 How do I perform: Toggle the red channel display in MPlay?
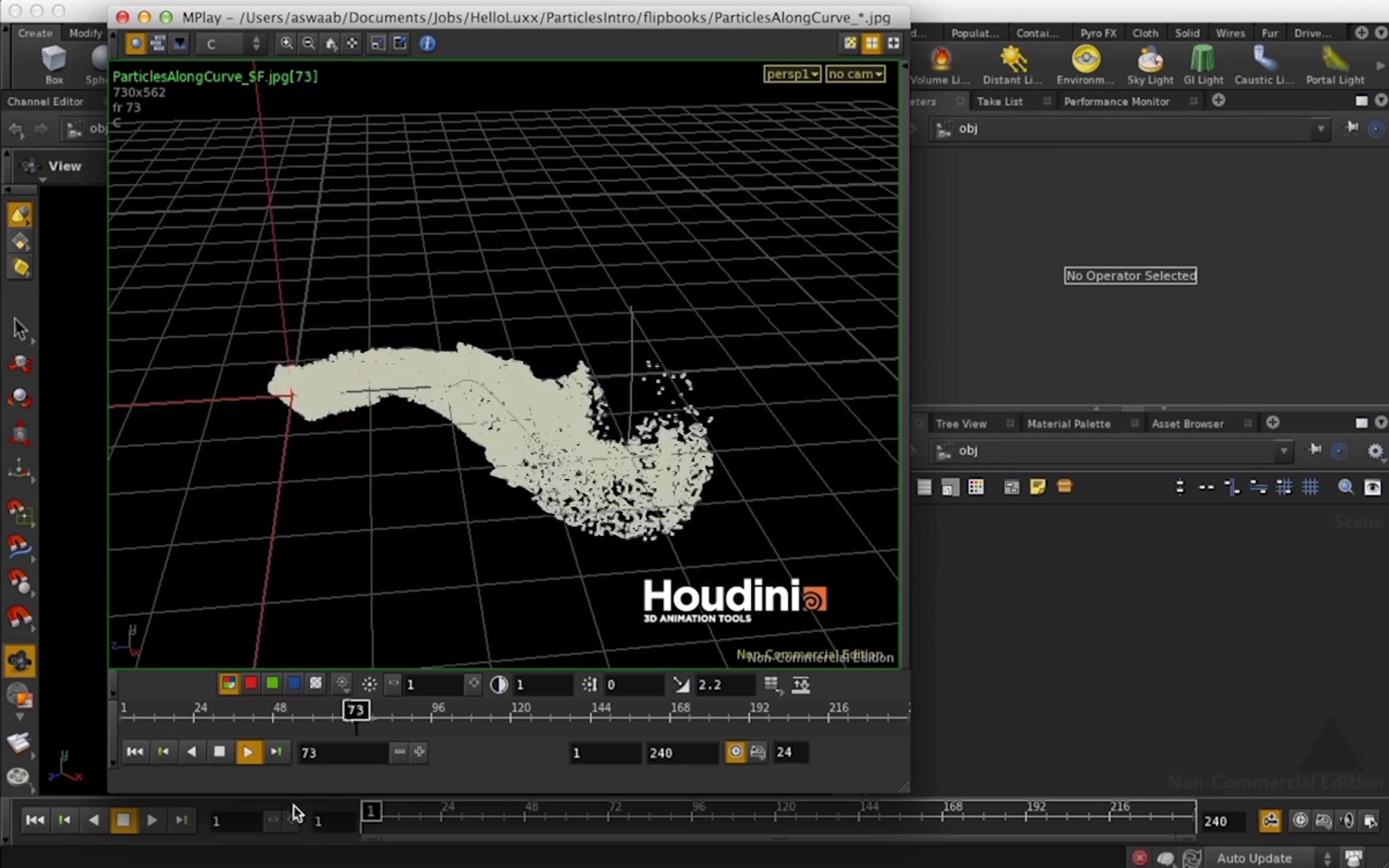pos(251,684)
